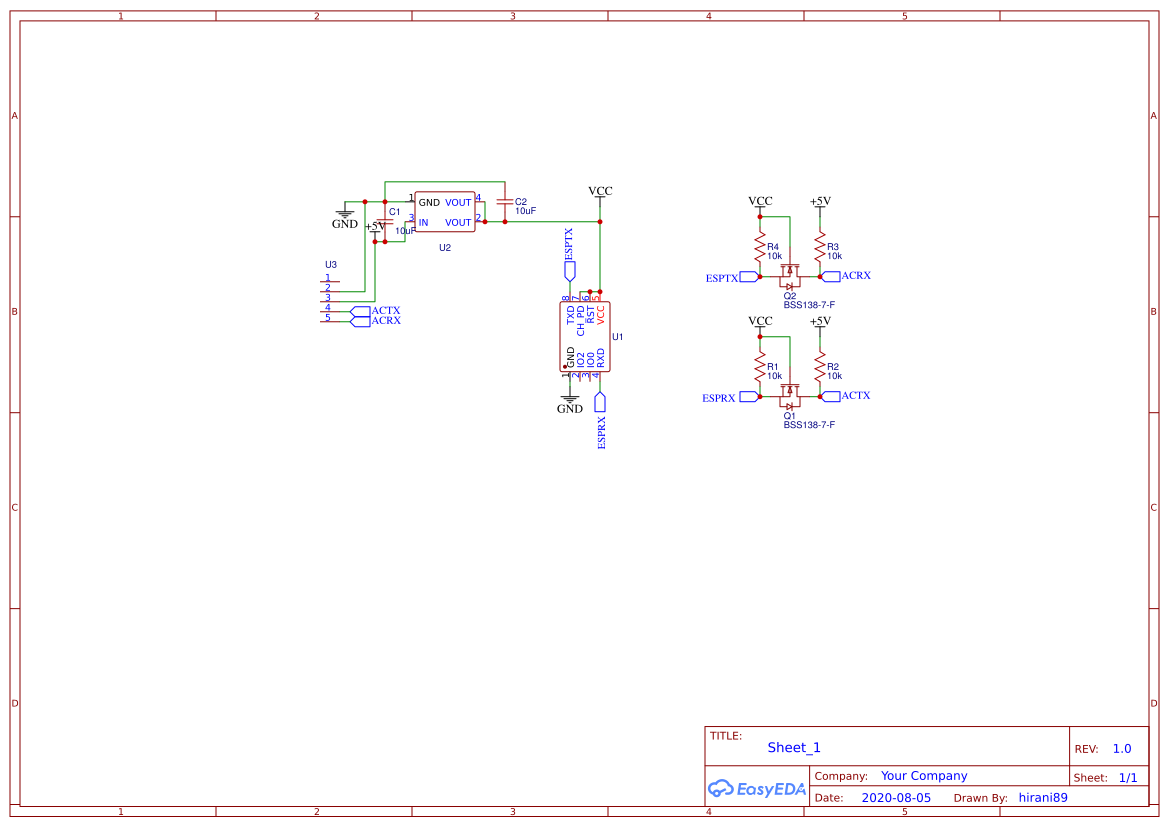Click the red VCC pin label inside U1
The image size is (1169, 827).
601,315
